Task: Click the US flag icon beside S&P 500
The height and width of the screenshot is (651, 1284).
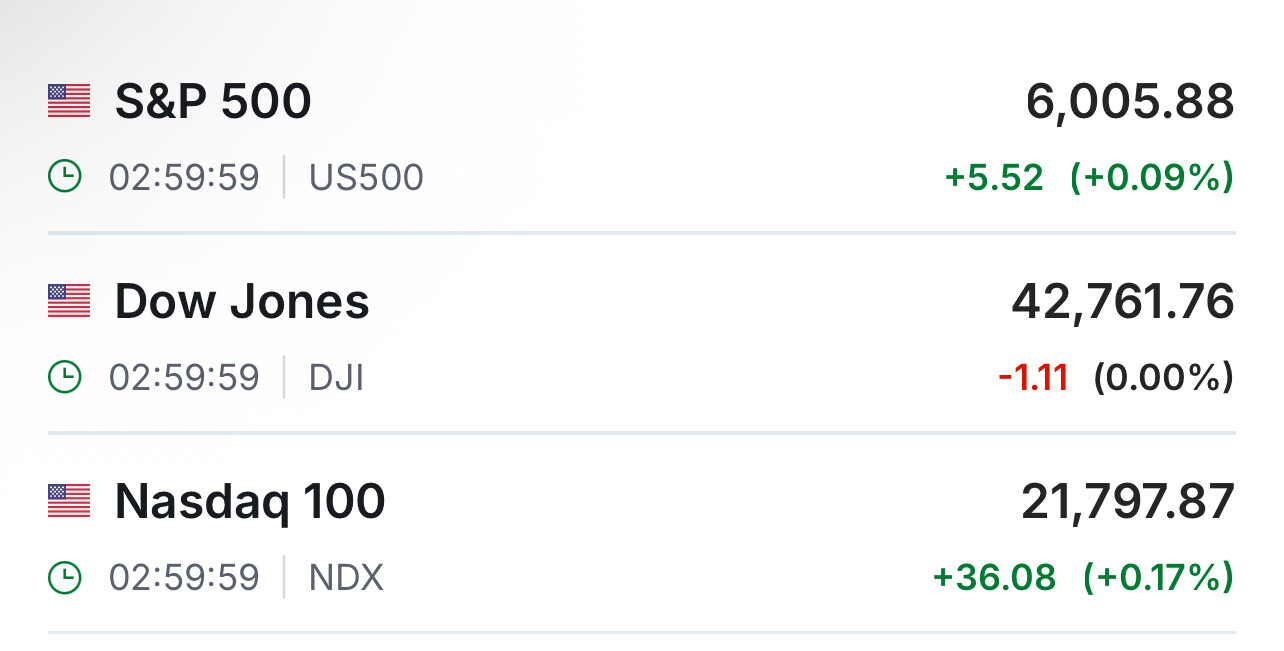Action: 69,101
